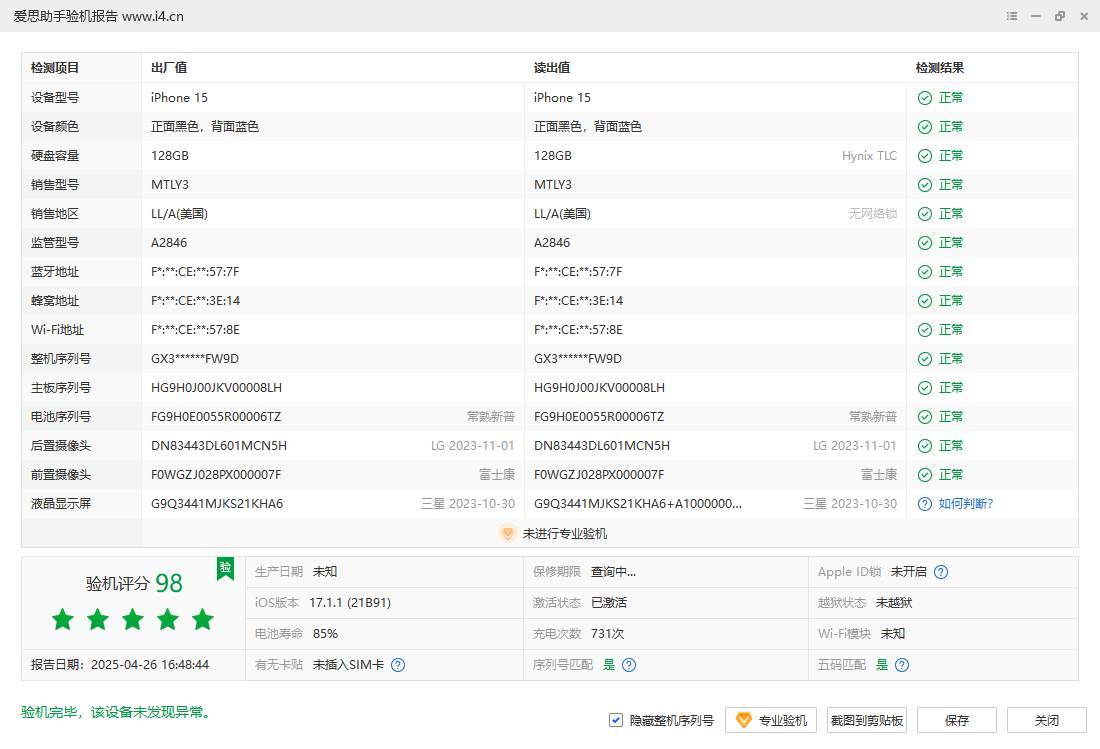Click the 关闭 button at bottom
Screen dimensions: 1100x749
pyautogui.click(x=1046, y=720)
